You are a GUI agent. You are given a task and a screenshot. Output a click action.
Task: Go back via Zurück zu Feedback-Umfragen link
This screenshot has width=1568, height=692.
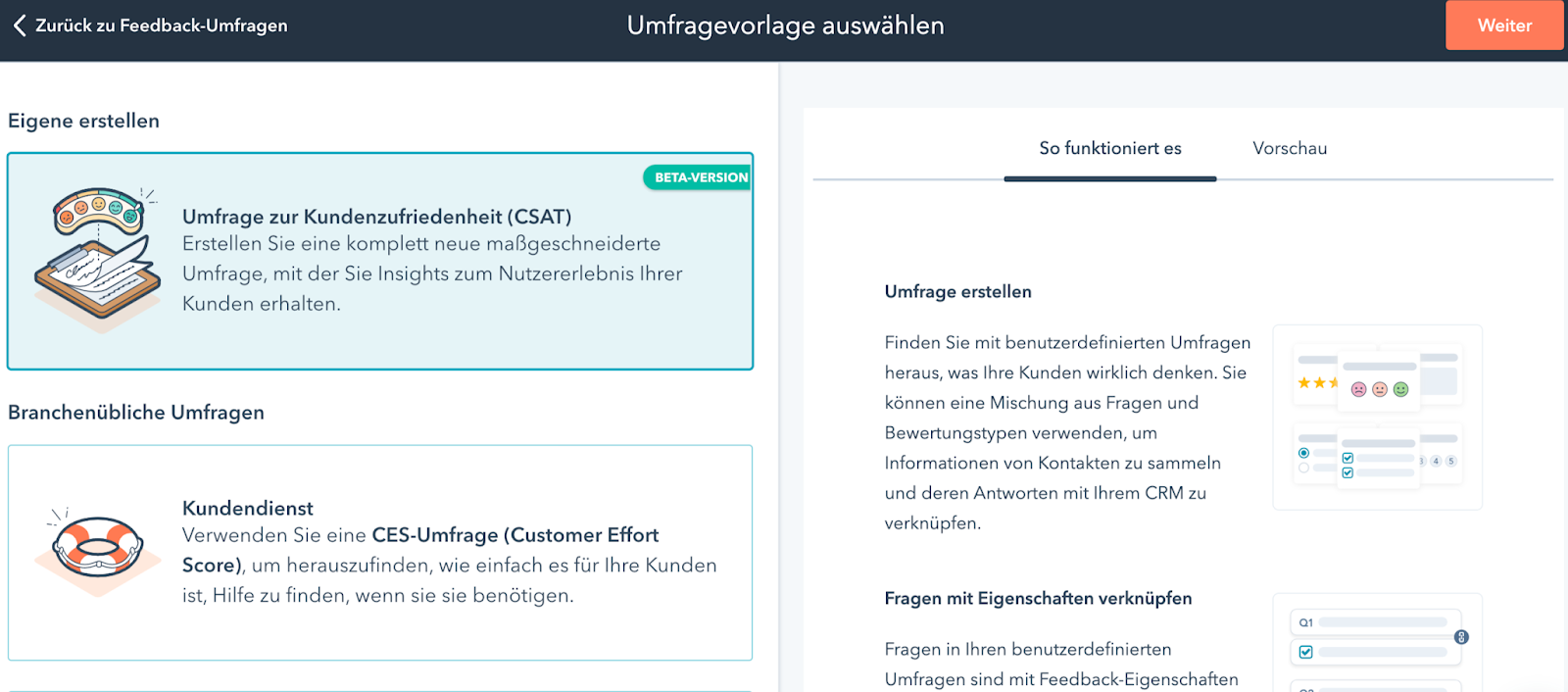(161, 25)
